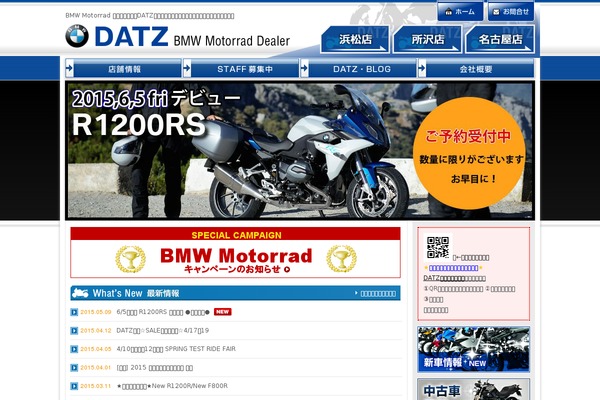
Task: Click the motorcycle icon beside What's New
Action: (80, 293)
